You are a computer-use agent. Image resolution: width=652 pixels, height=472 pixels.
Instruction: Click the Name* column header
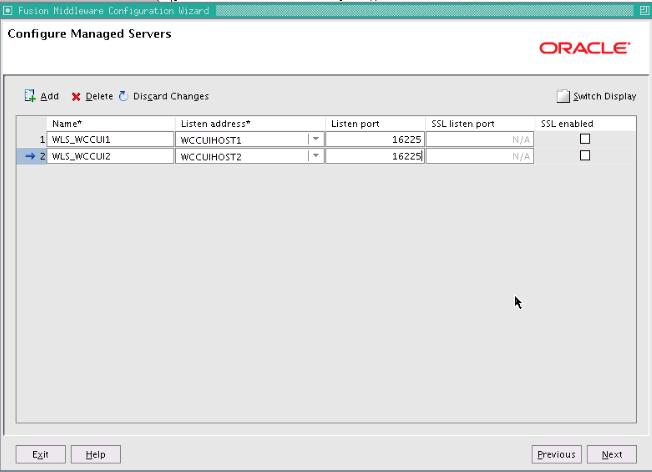pos(111,124)
